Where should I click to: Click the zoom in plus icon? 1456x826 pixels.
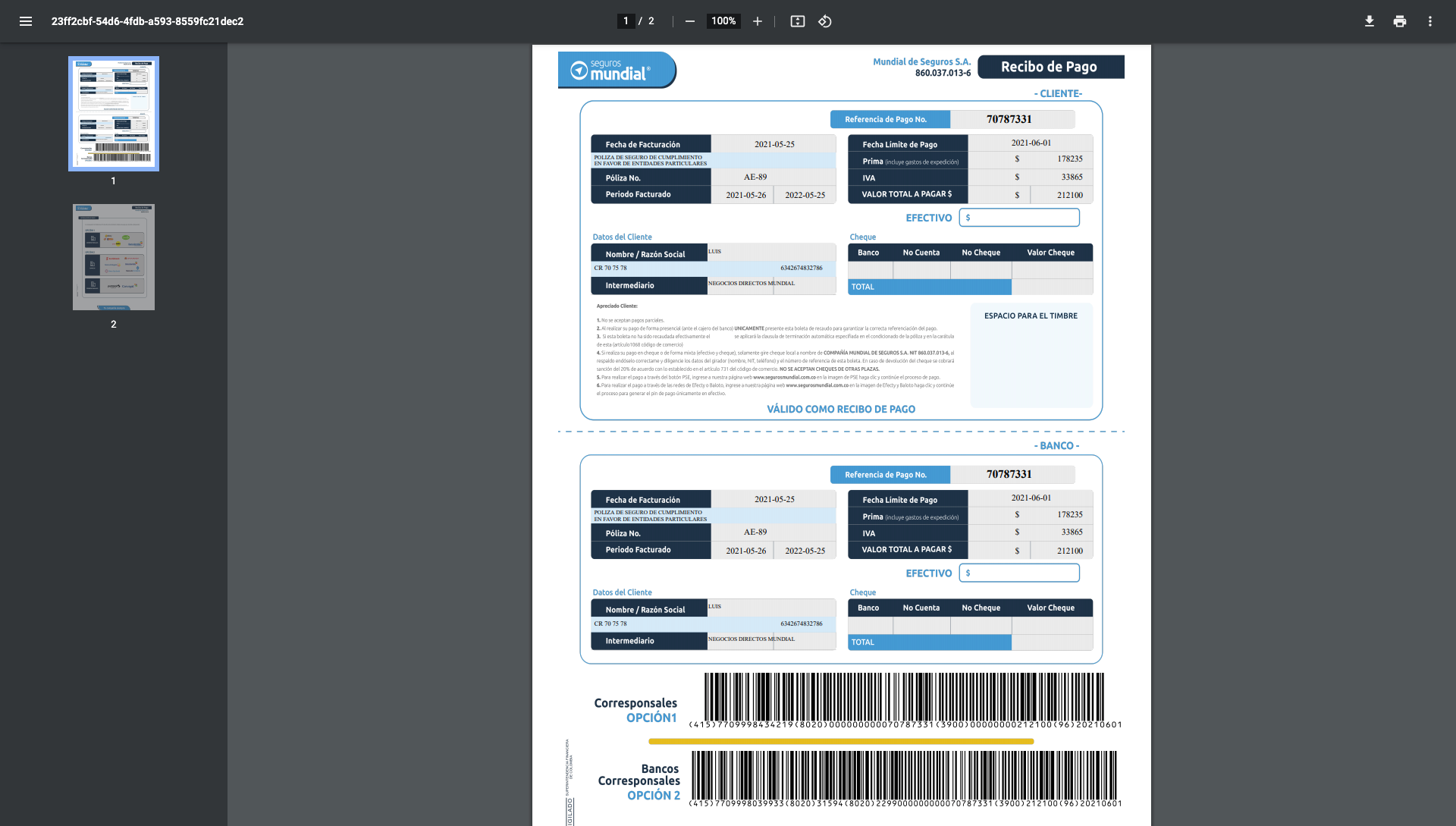[x=757, y=21]
